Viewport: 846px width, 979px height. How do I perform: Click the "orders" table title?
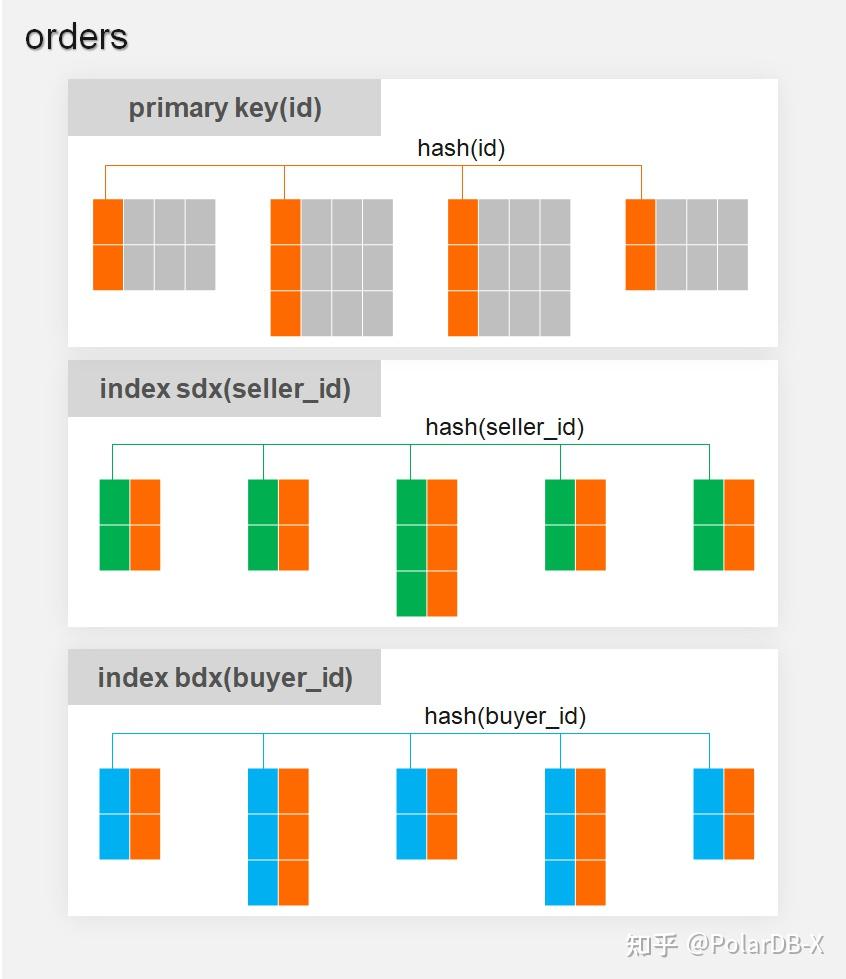76,38
